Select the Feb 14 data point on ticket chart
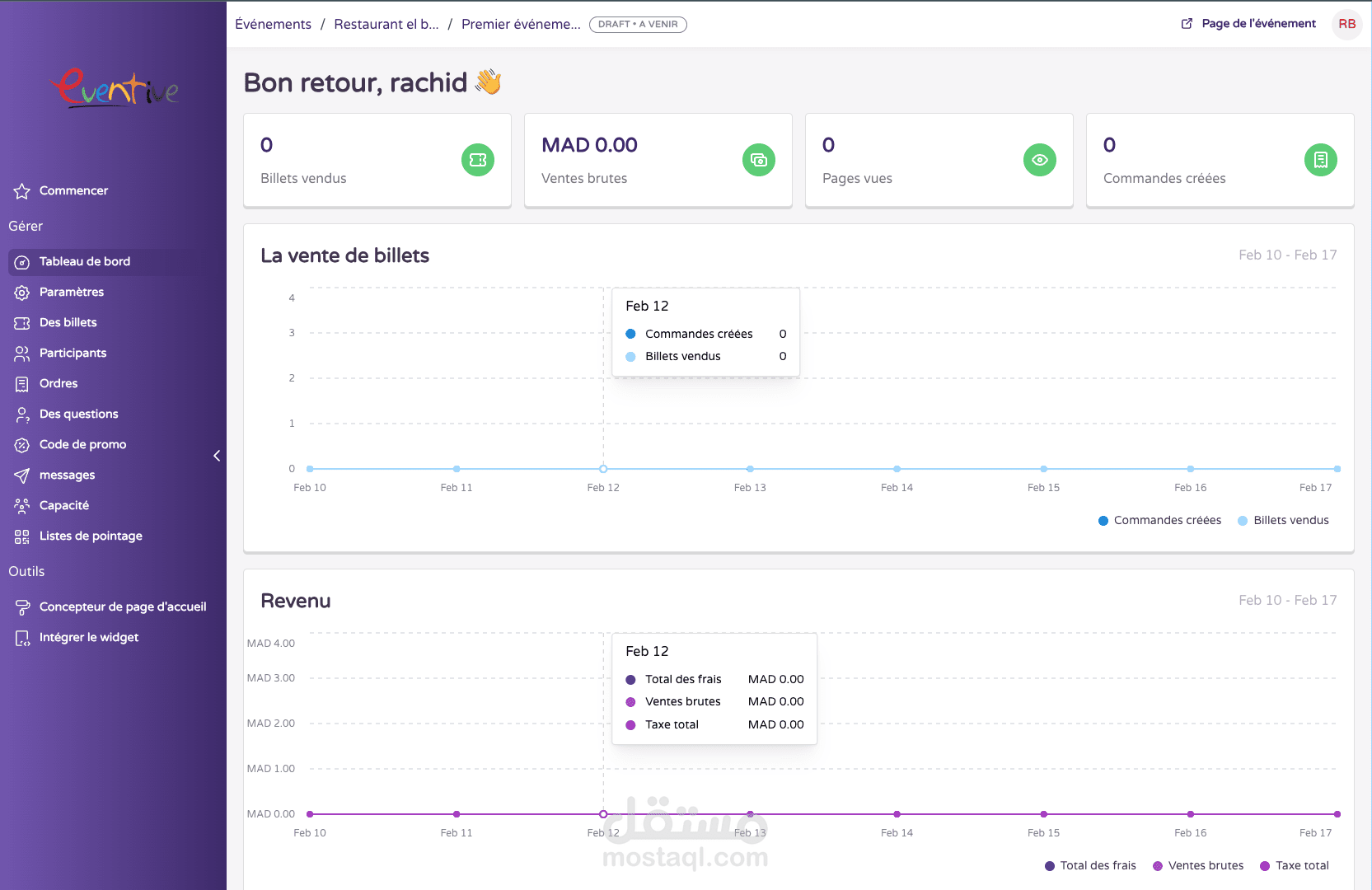The width and height of the screenshot is (1372, 890). click(897, 469)
